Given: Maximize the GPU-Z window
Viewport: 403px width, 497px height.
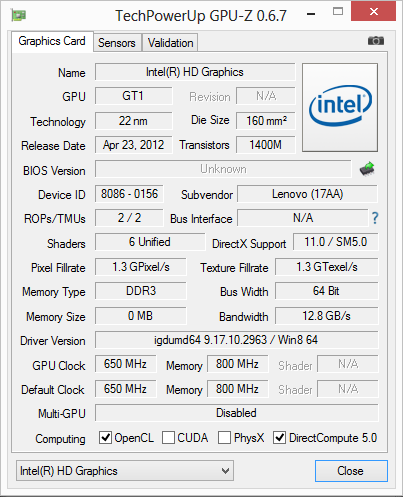Looking at the screenshot, I should tap(338, 12).
